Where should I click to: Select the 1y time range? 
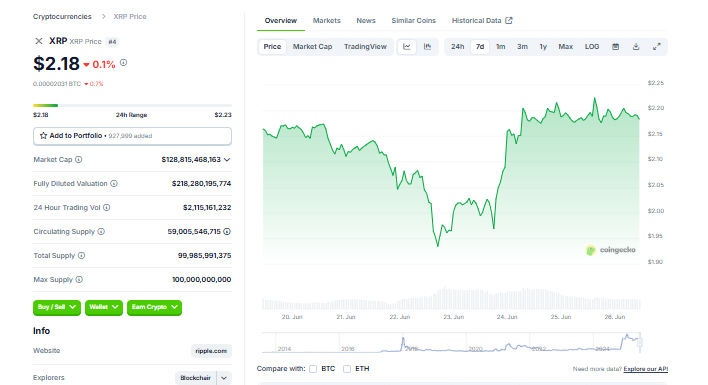tap(543, 46)
